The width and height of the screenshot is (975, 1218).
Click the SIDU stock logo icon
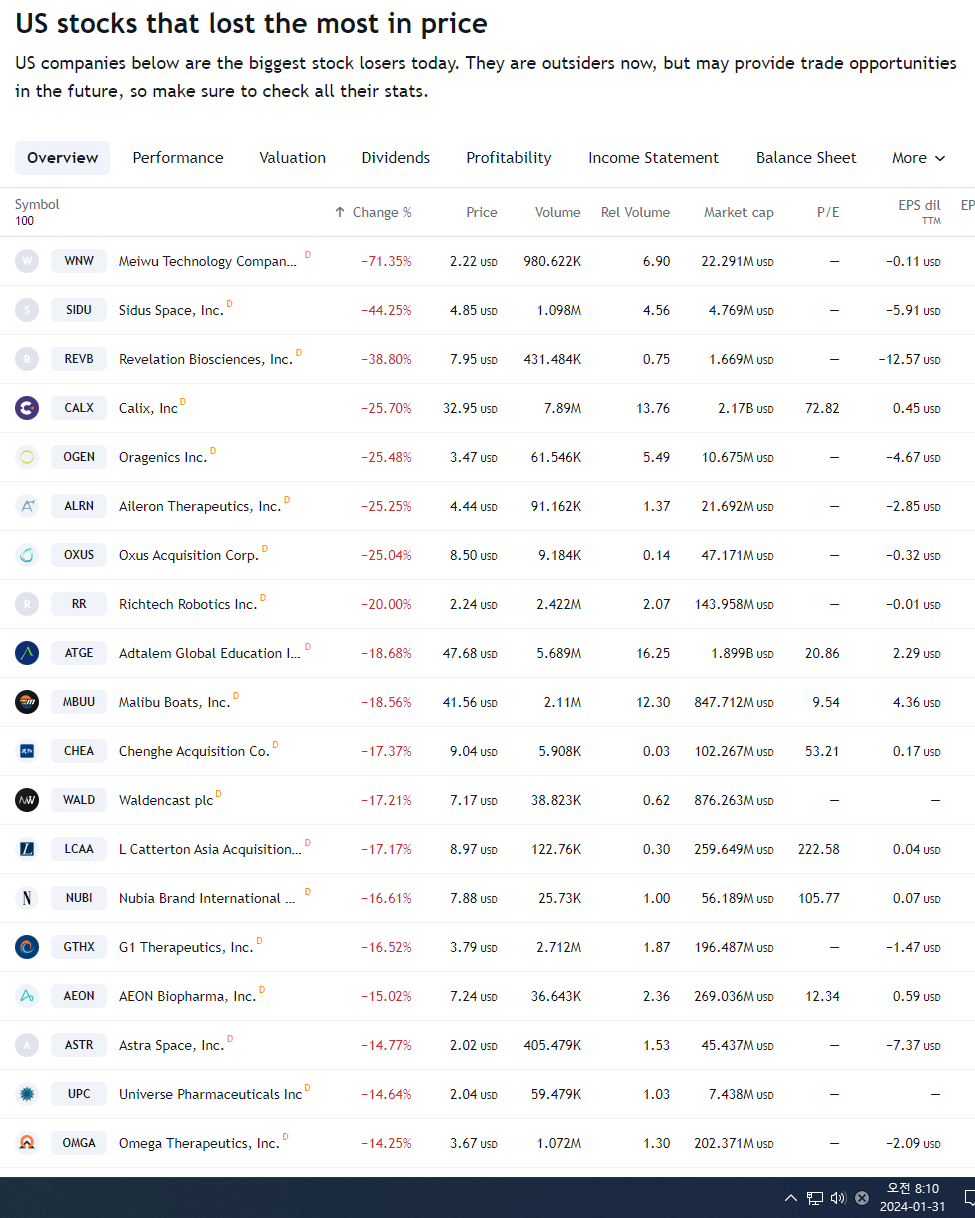(x=27, y=310)
